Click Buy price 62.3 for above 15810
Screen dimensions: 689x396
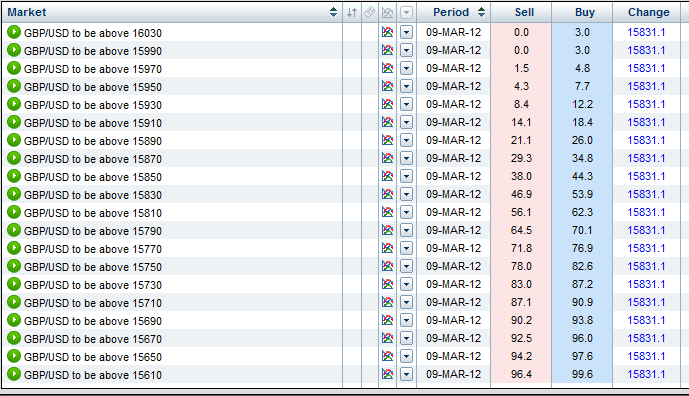click(582, 212)
